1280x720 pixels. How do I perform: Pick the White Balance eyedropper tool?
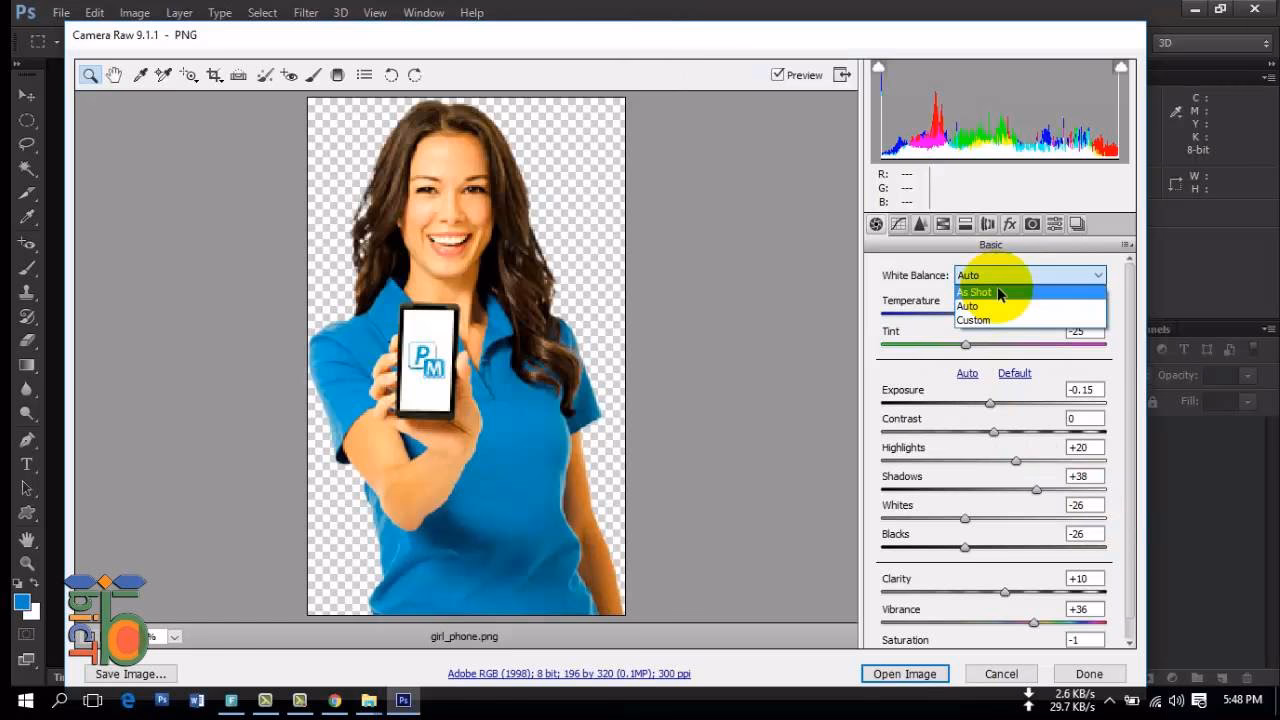[x=140, y=74]
